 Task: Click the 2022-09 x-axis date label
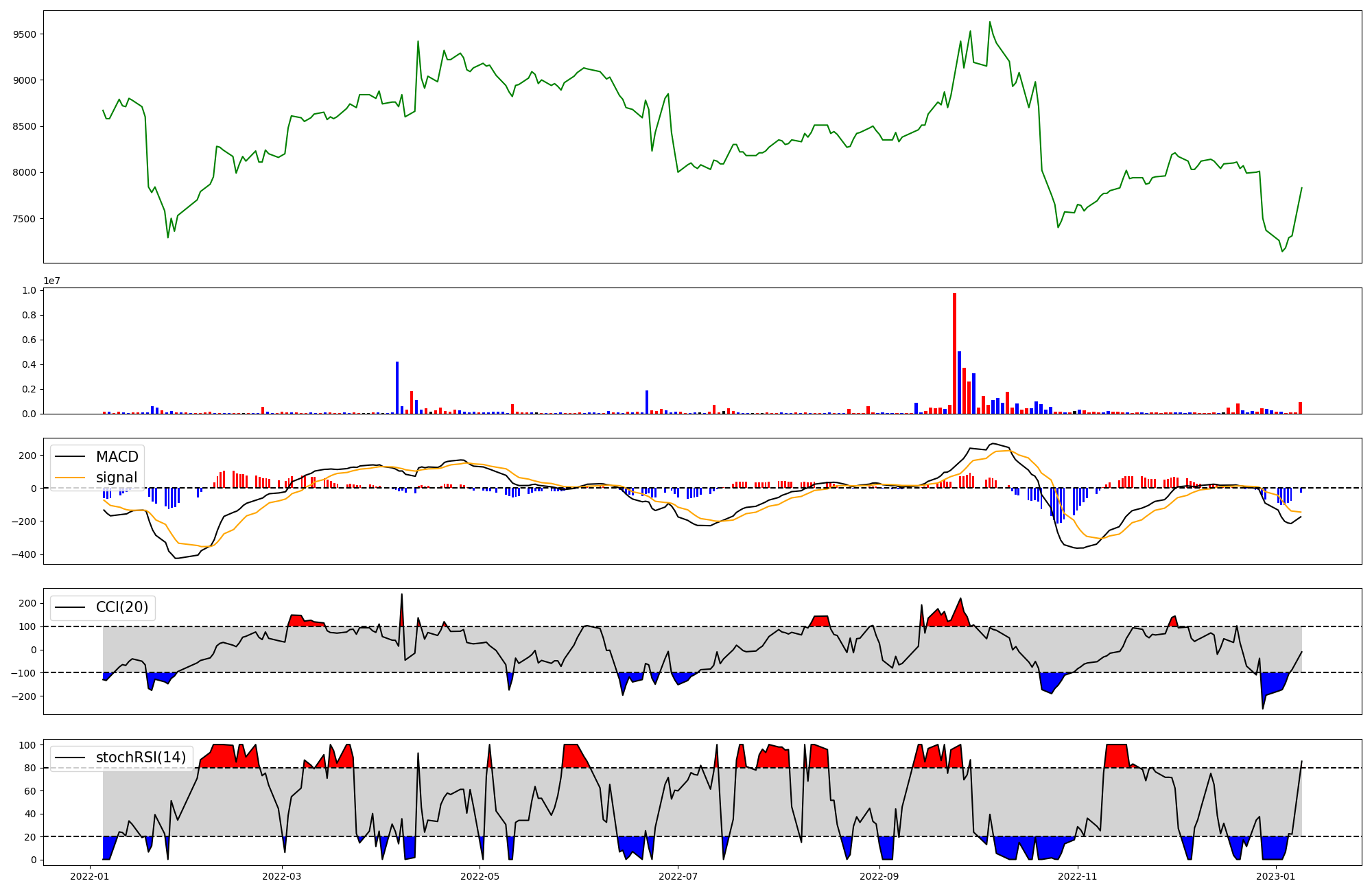coord(879,876)
